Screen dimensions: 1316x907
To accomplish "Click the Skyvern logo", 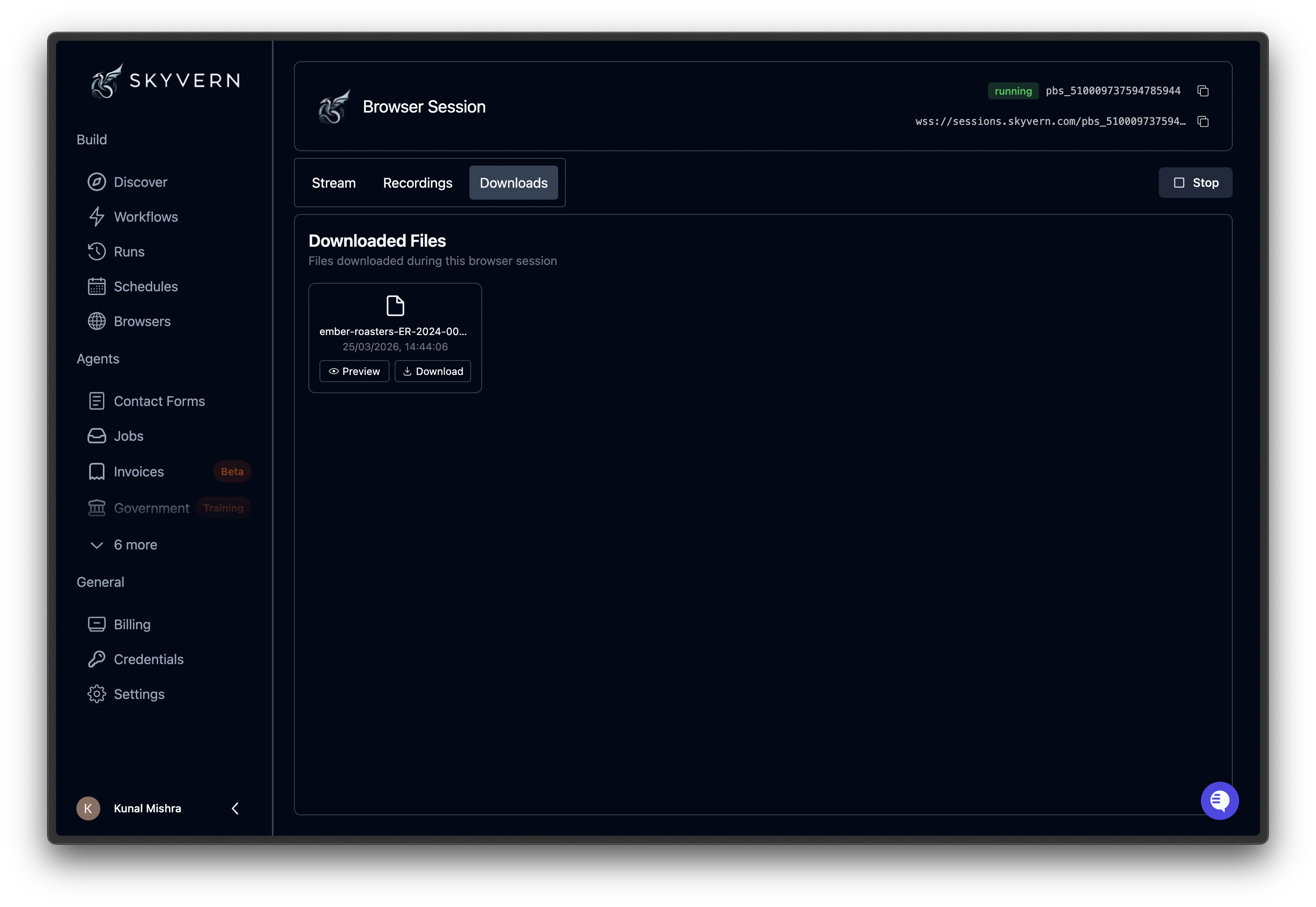I will point(165,81).
